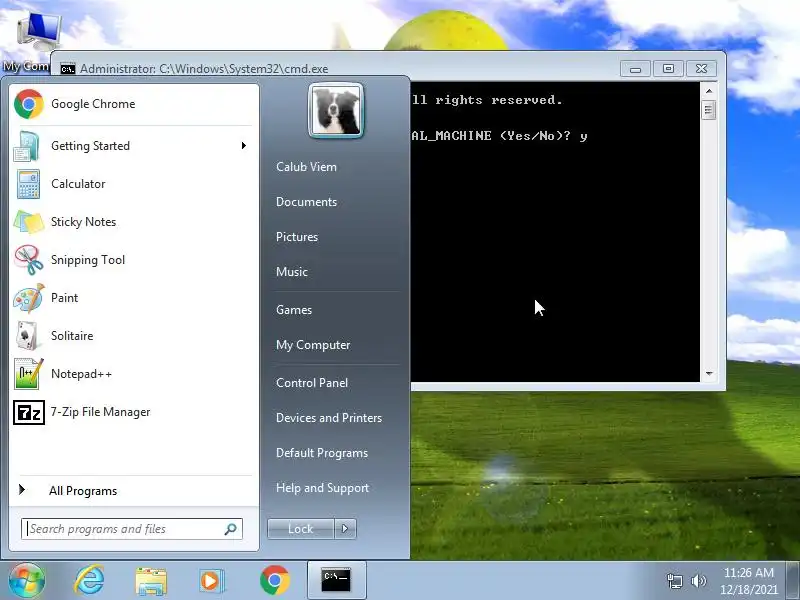The width and height of the screenshot is (800, 600).
Task: Open Chrome from the taskbar
Action: click(274, 580)
